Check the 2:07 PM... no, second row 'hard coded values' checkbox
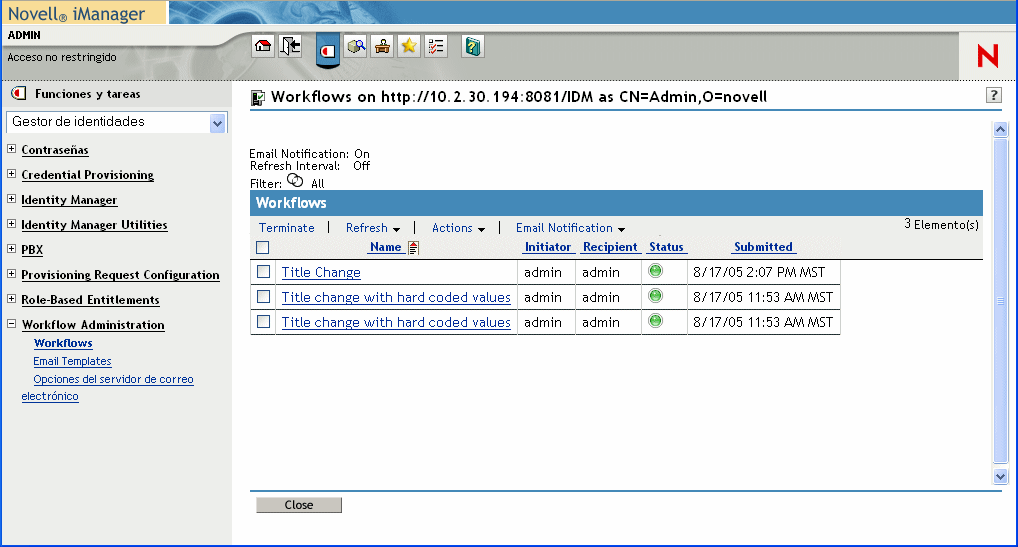The height and width of the screenshot is (547, 1018). coord(263,297)
